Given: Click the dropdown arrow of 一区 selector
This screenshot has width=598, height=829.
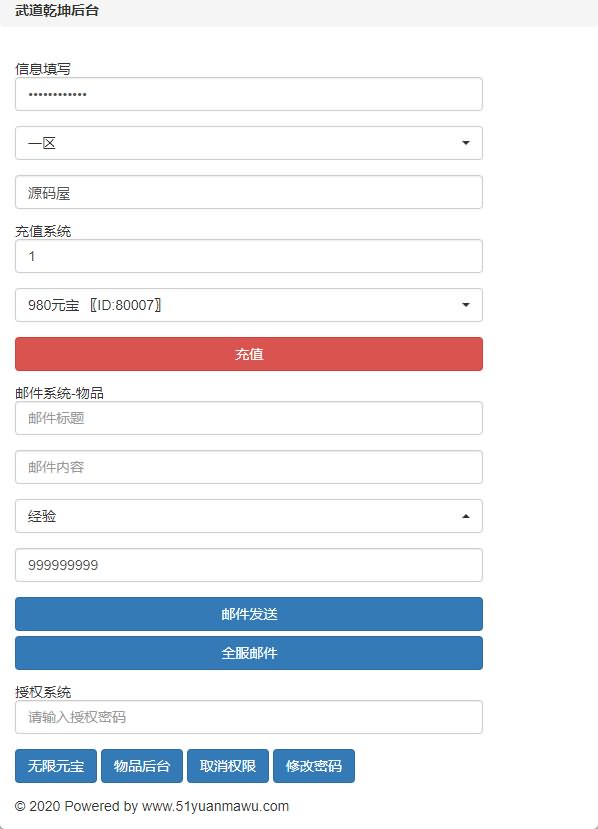Looking at the screenshot, I should (x=465, y=143).
